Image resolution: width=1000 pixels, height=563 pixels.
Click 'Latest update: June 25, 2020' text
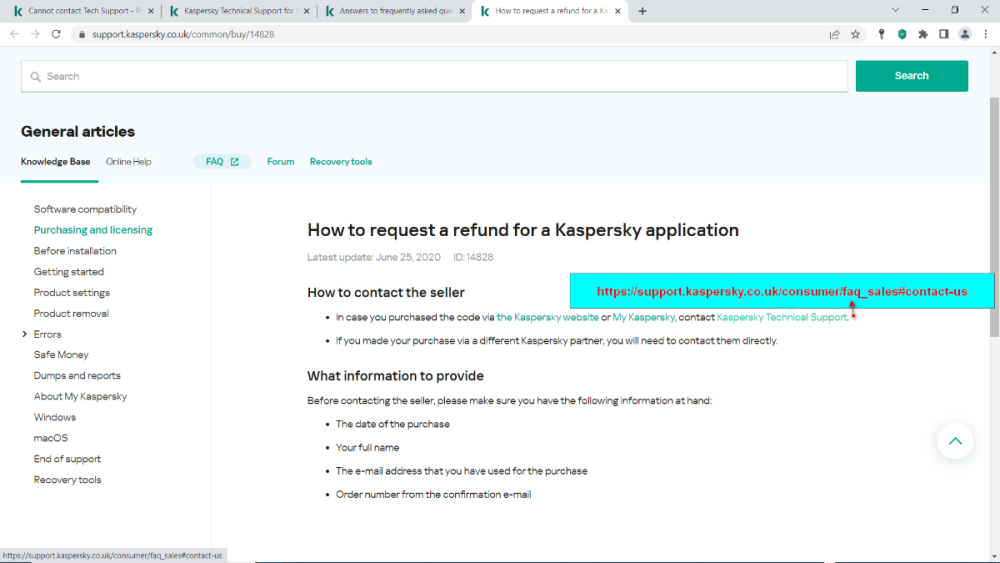(374, 257)
